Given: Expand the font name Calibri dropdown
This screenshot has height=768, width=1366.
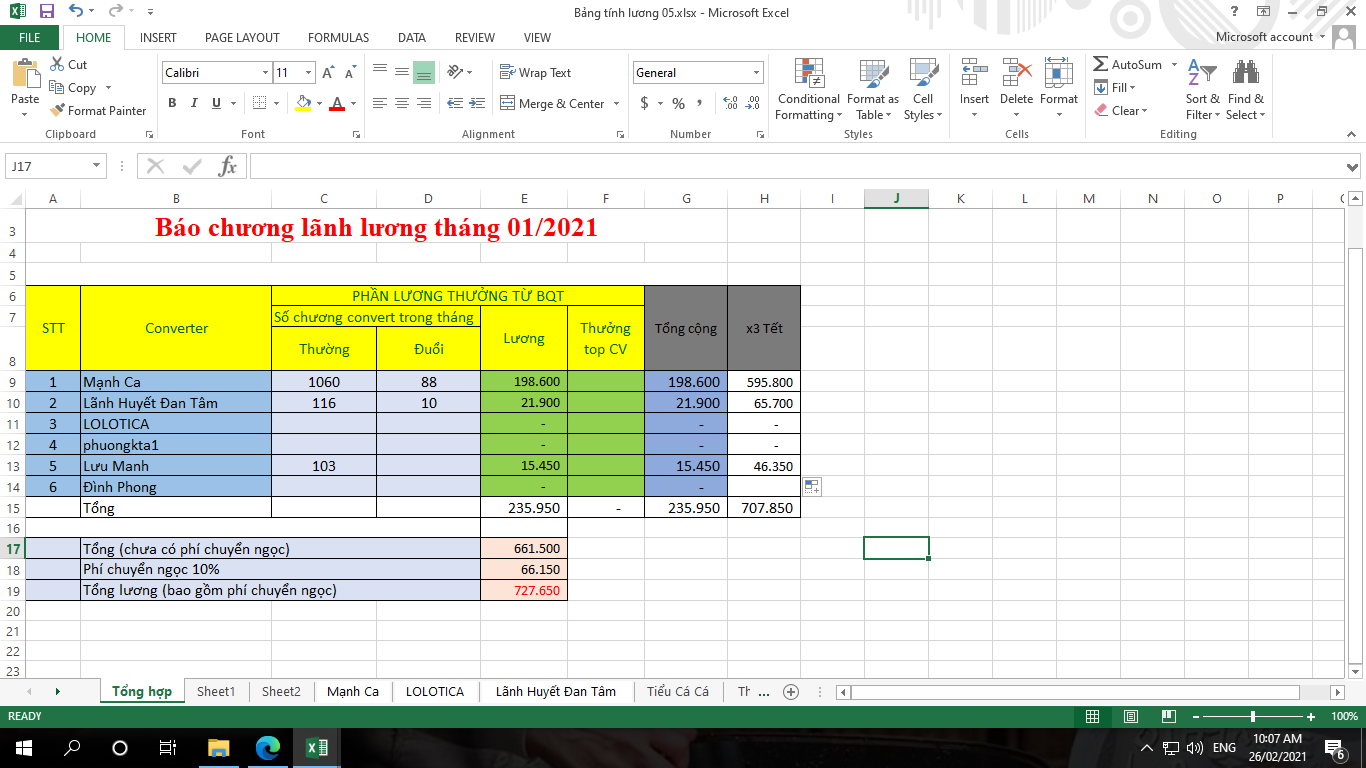Looking at the screenshot, I should (265, 73).
